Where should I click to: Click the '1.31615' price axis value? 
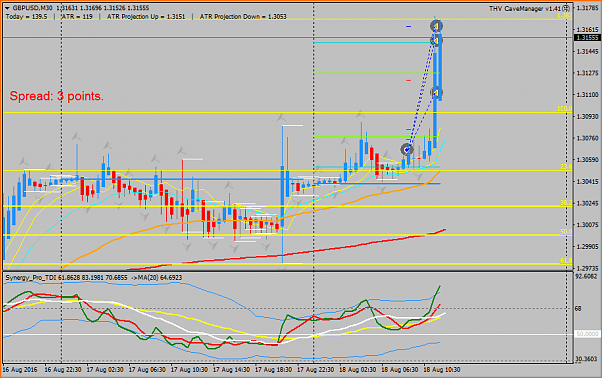point(587,29)
